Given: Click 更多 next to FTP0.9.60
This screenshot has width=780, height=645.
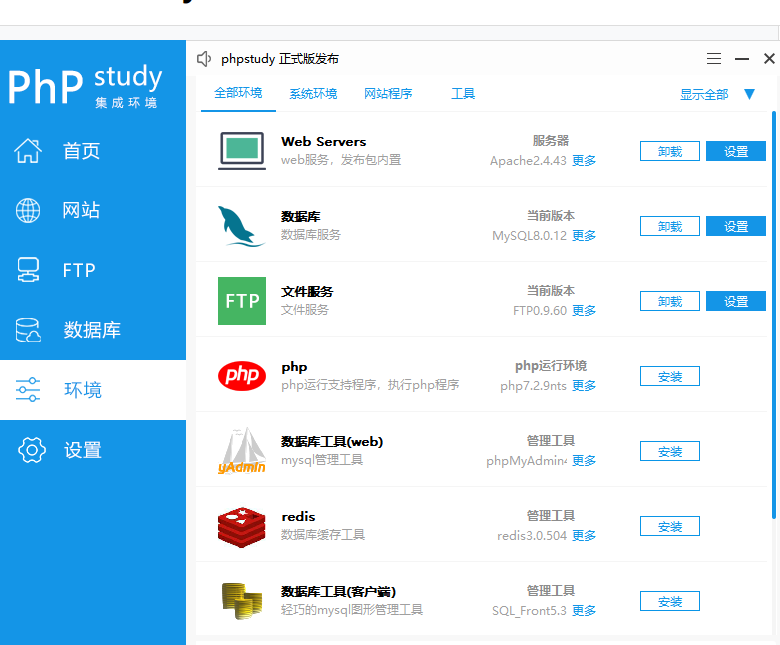Looking at the screenshot, I should pos(584,311).
